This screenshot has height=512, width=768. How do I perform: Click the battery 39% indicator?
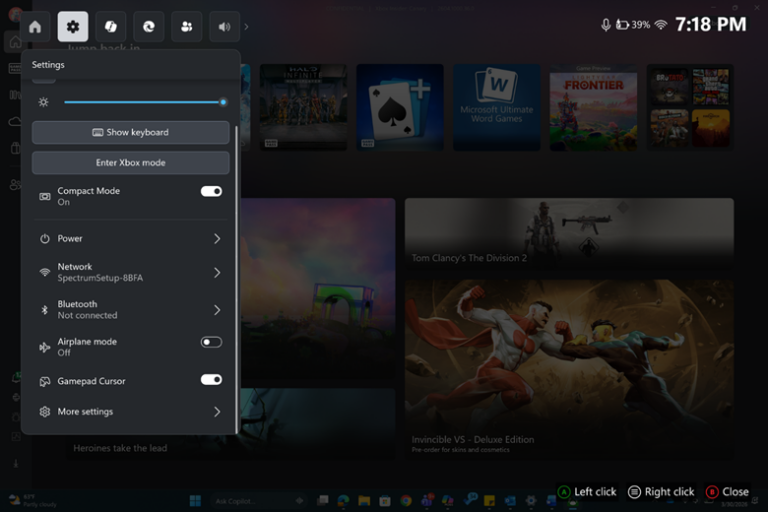pyautogui.click(x=633, y=24)
